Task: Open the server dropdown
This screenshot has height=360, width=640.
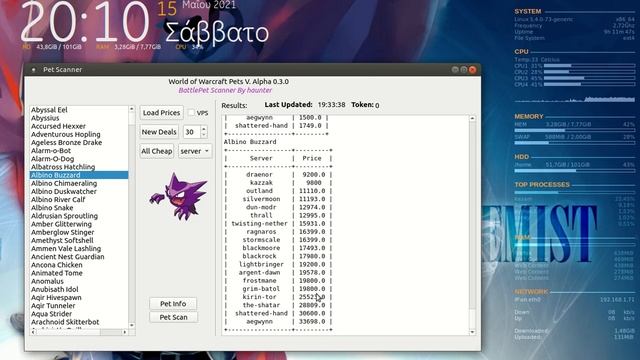Action: tap(195, 151)
